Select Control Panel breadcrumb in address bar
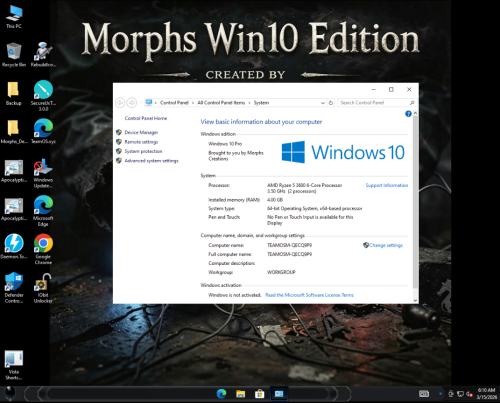The height and width of the screenshot is (403, 500). 174,103
